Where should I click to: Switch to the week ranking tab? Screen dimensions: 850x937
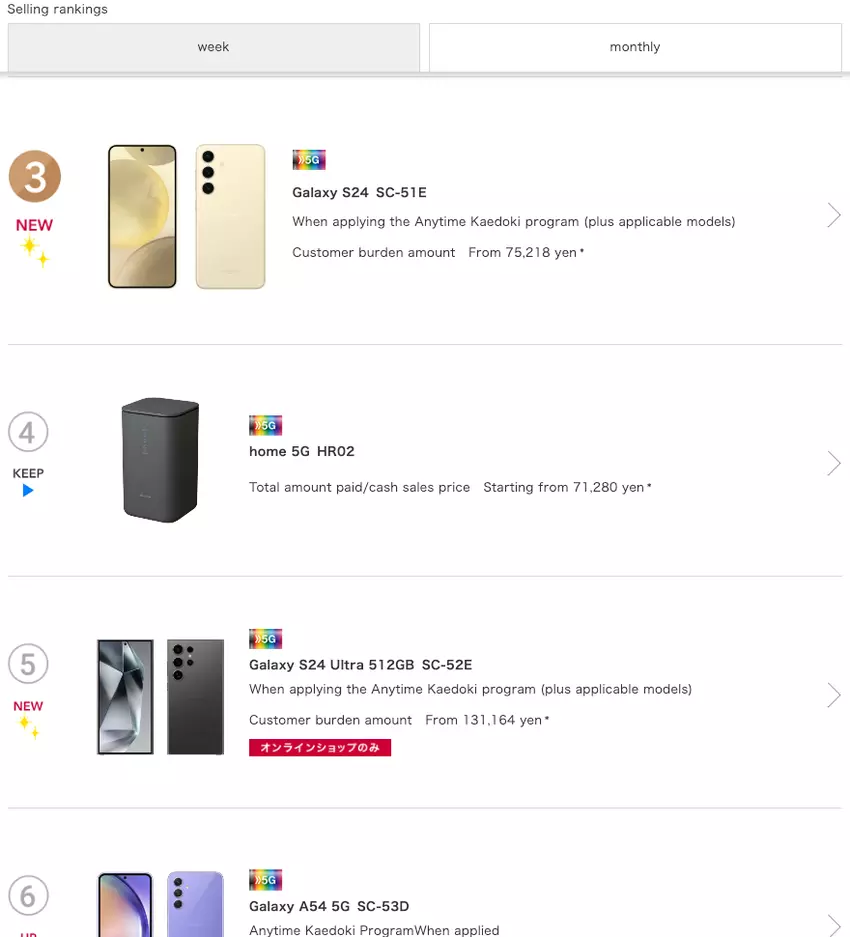pos(213,47)
